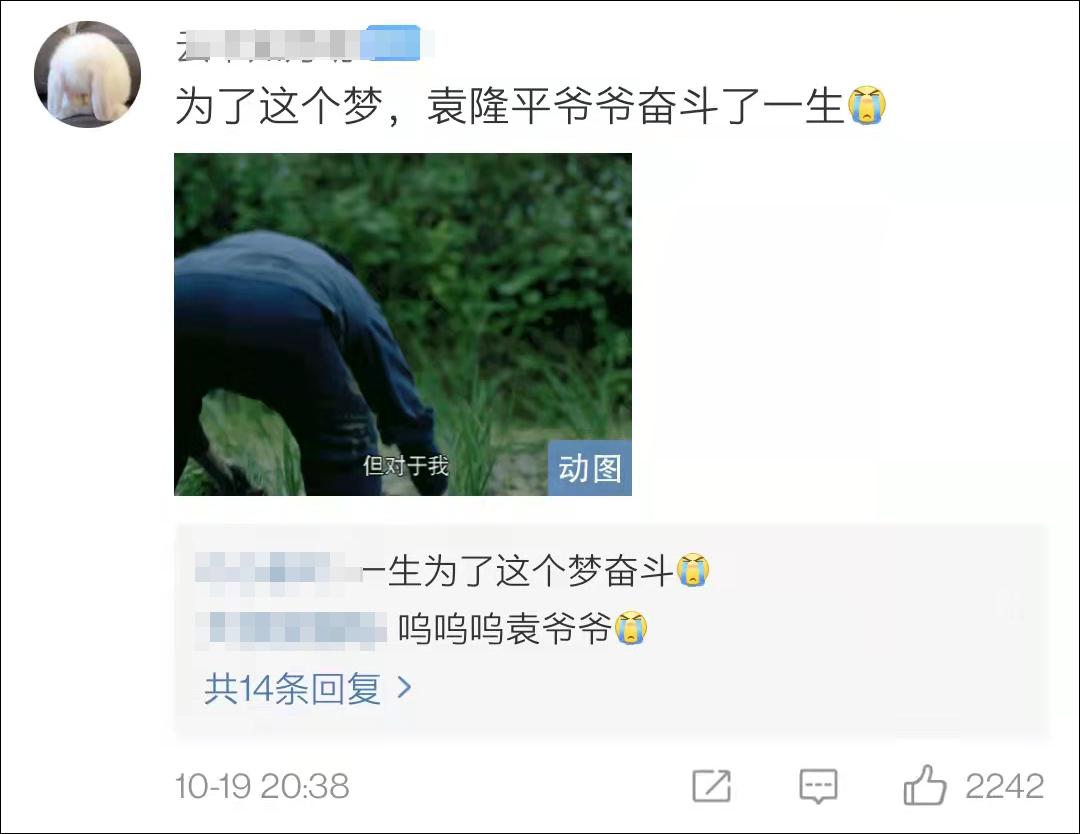Image resolution: width=1080 pixels, height=834 pixels.
Task: Tap the repost share icon
Action: tap(711, 786)
